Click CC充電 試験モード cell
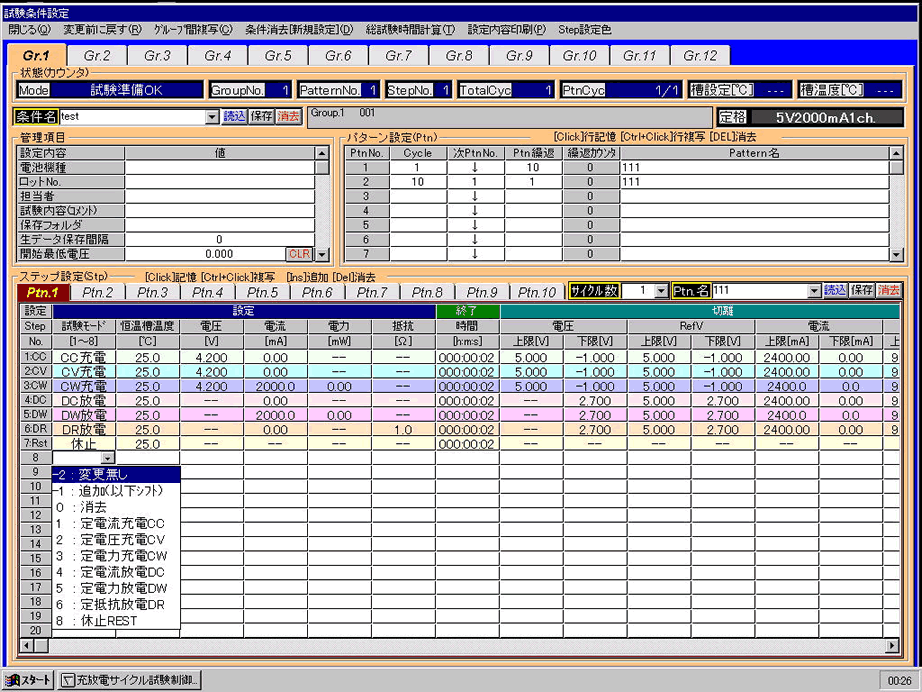 (84, 357)
